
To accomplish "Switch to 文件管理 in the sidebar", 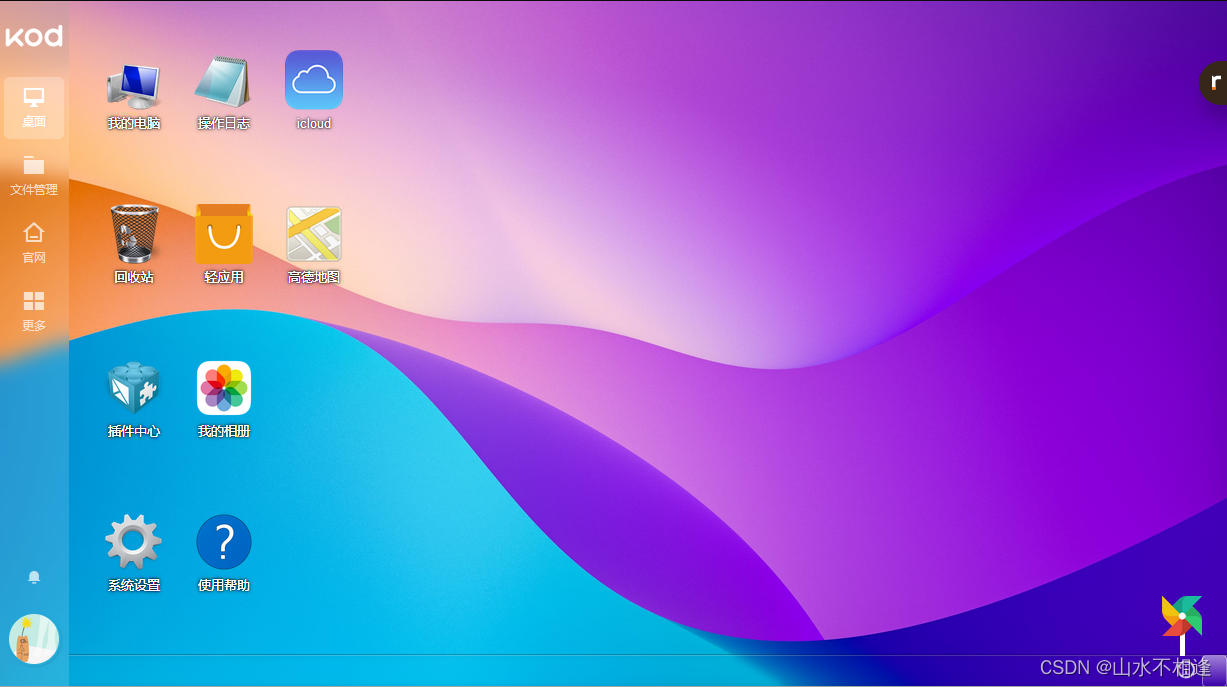I will click(x=34, y=175).
